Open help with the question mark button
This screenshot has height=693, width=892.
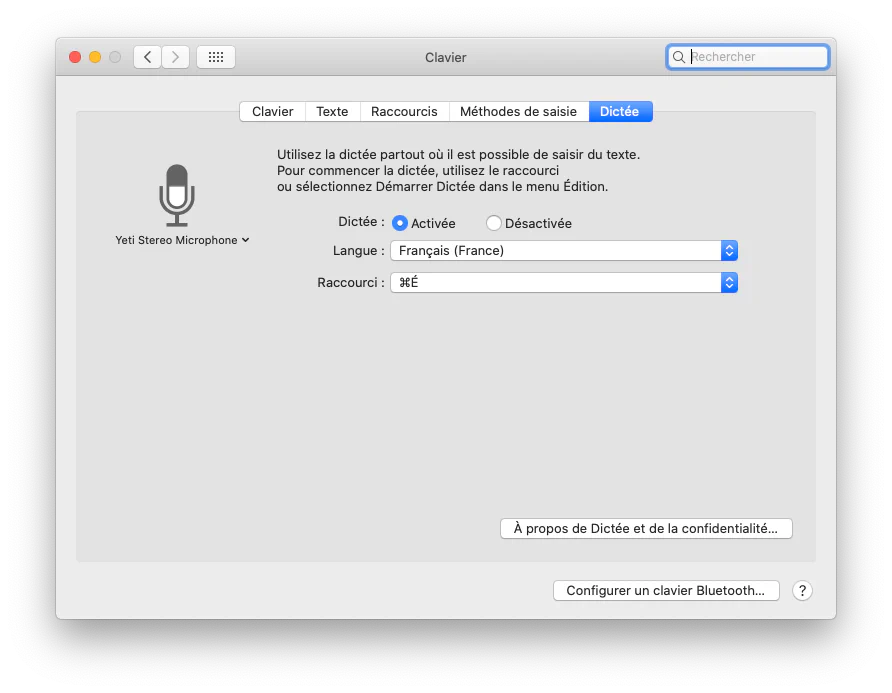point(802,591)
